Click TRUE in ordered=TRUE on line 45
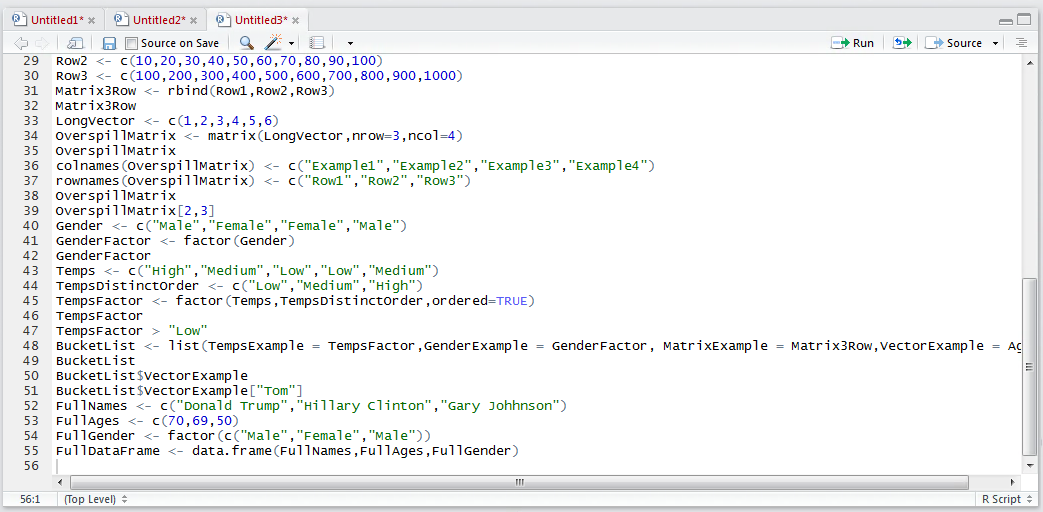 (512, 301)
